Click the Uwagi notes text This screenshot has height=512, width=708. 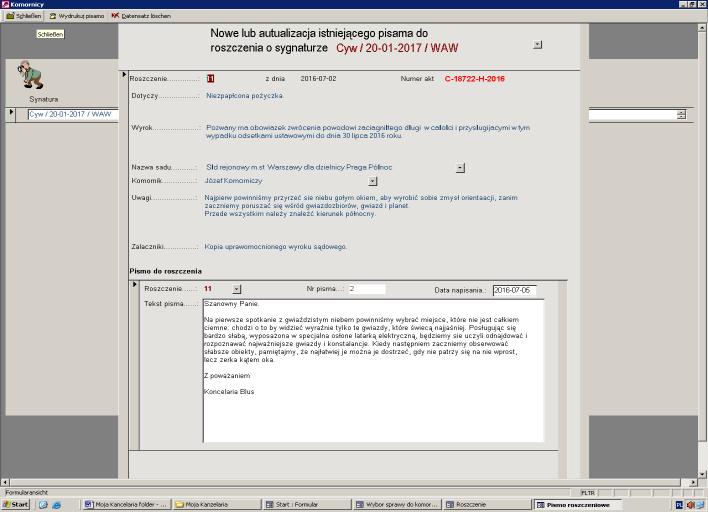tap(361, 206)
